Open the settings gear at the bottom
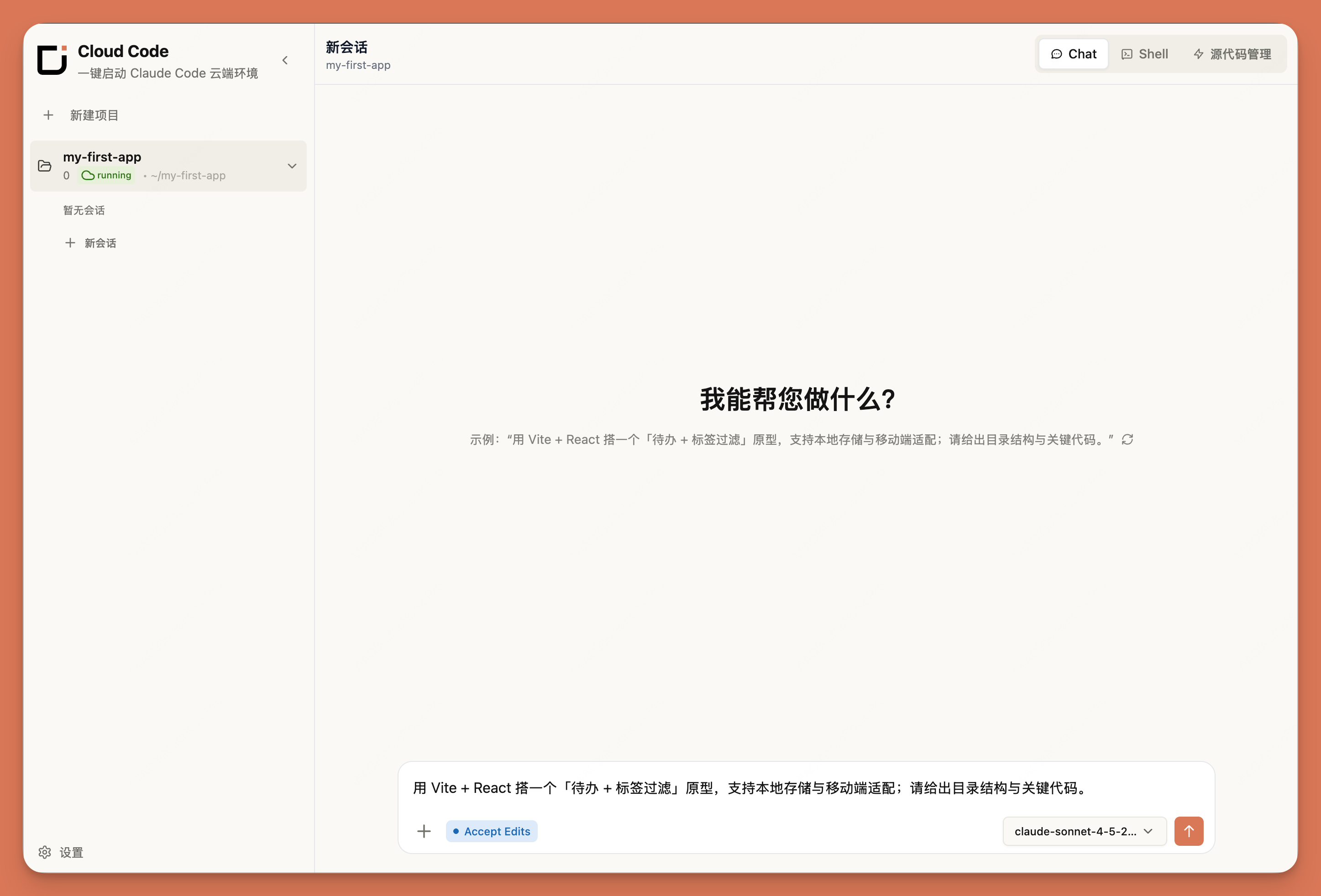 pyautogui.click(x=45, y=852)
